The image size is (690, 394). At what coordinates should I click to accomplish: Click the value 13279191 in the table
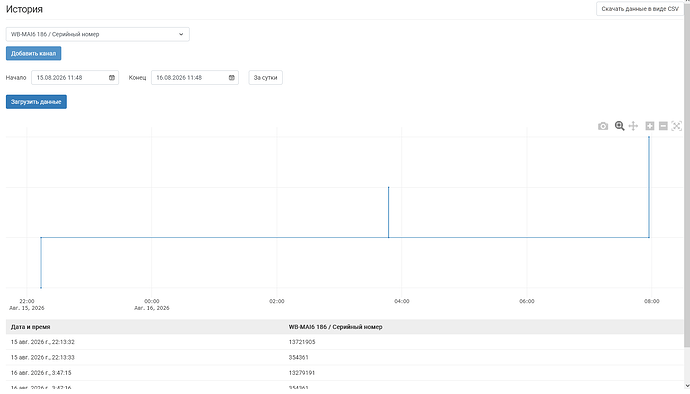tap(302, 373)
